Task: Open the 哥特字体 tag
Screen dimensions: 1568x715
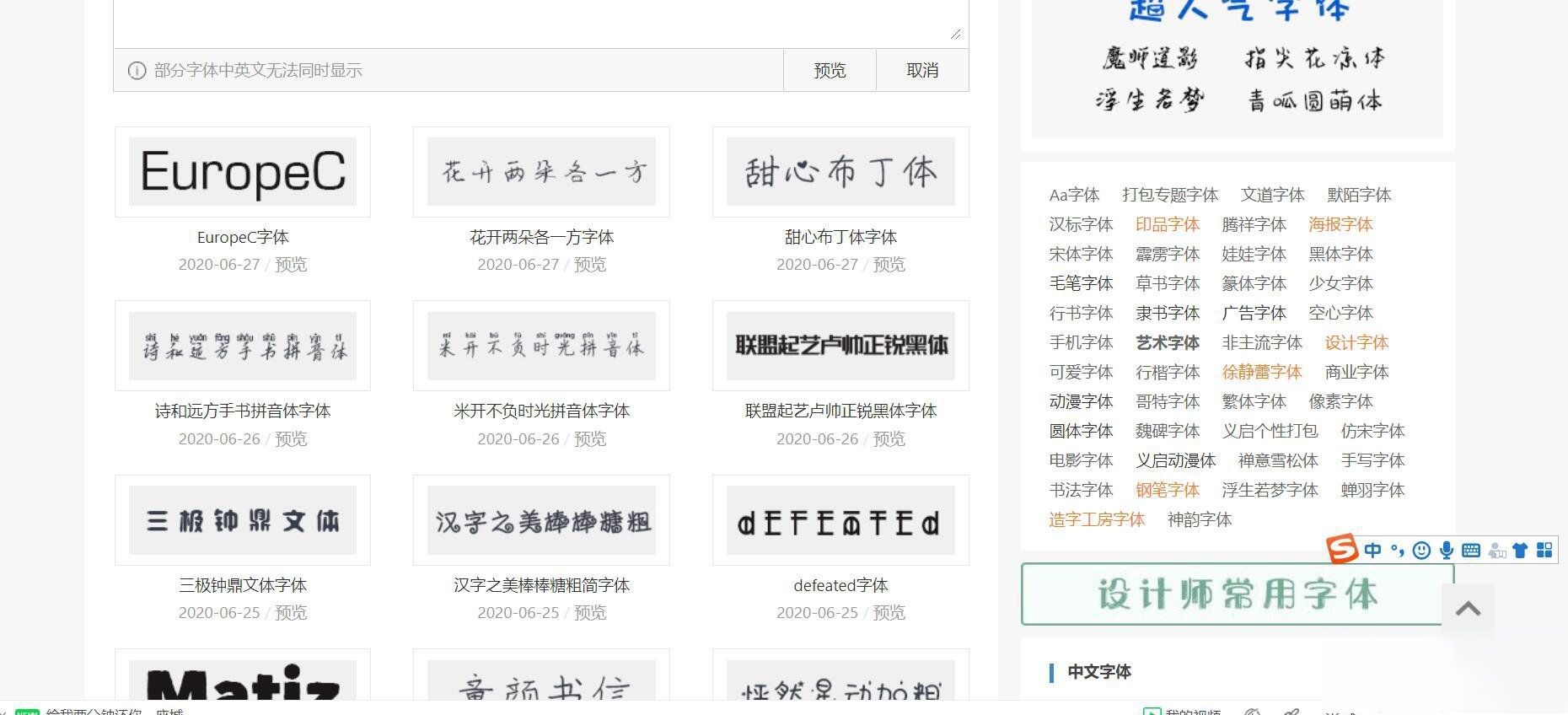Action: coord(1167,401)
